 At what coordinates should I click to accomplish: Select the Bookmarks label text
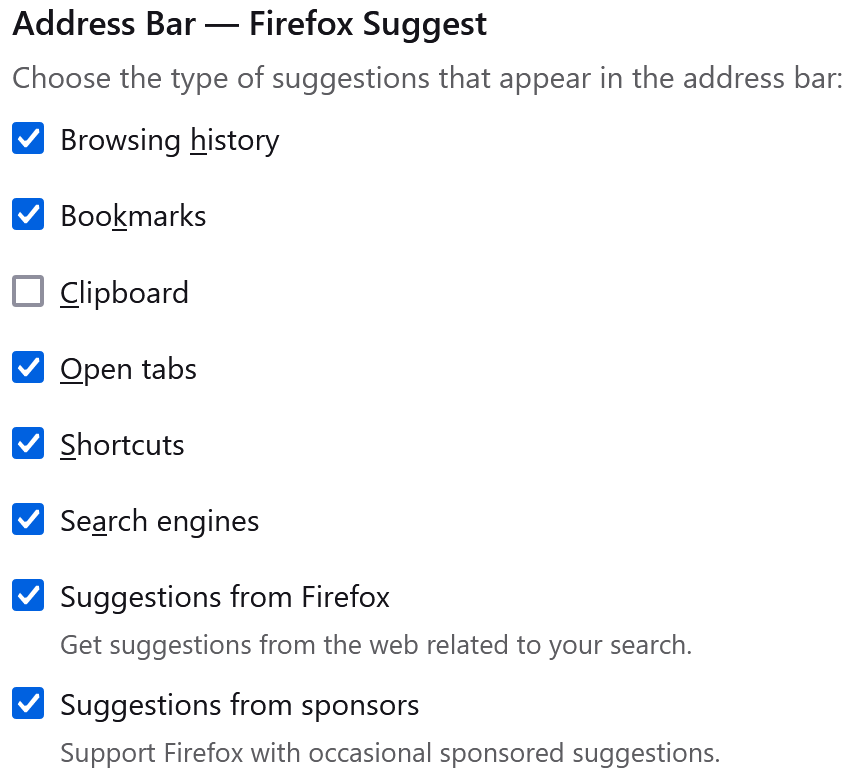(133, 216)
